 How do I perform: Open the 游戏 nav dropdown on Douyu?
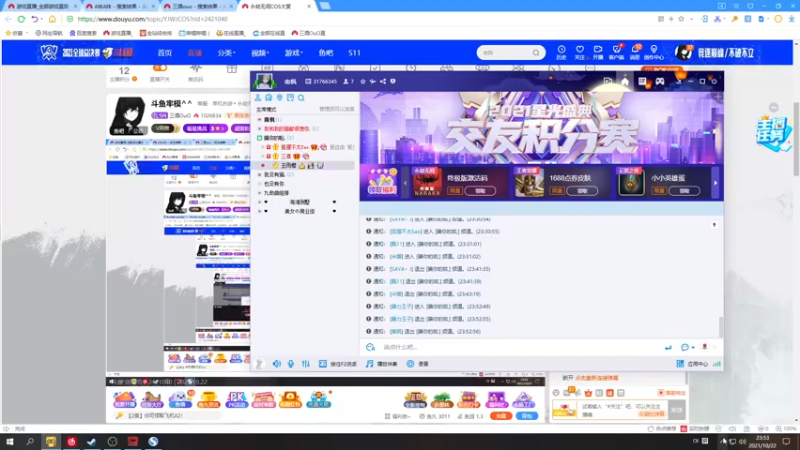pyautogui.click(x=293, y=53)
